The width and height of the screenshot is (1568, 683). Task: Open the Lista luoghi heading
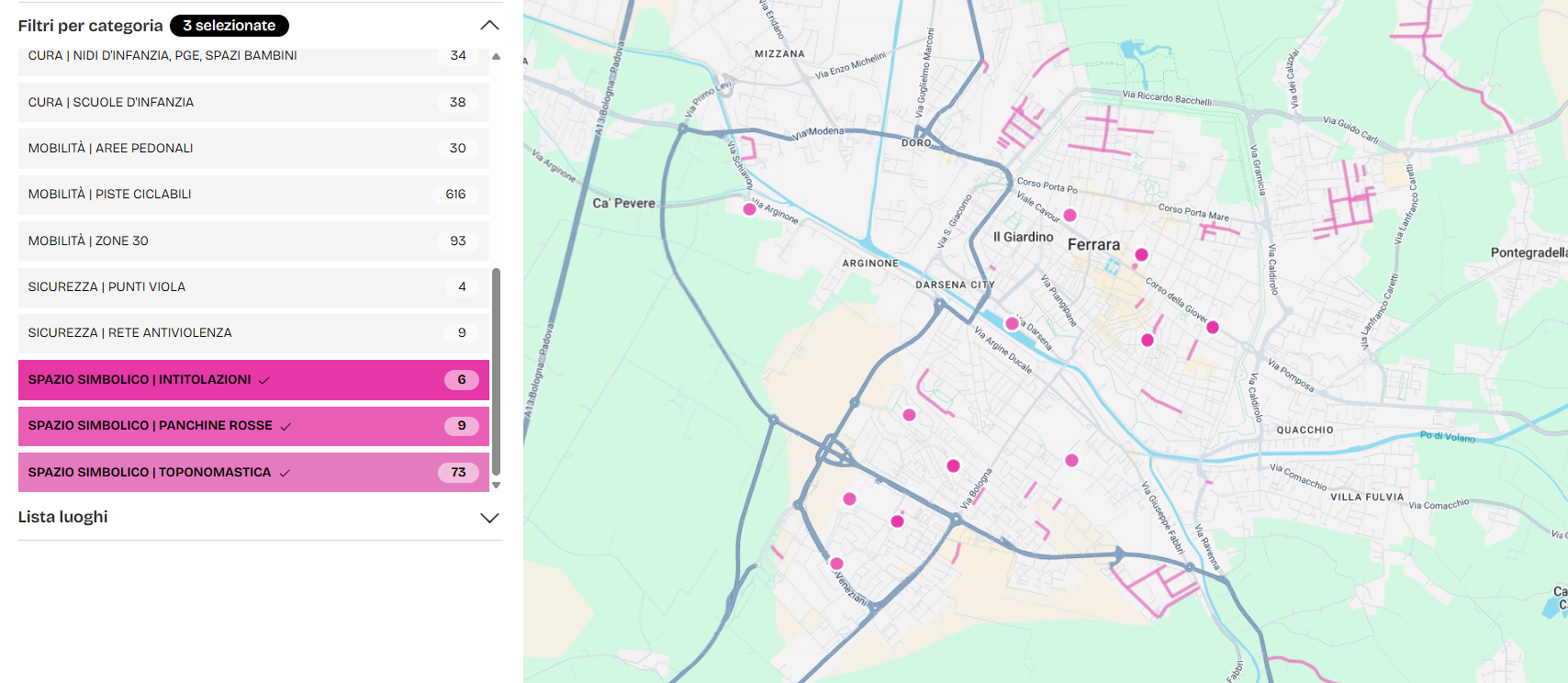(x=63, y=517)
